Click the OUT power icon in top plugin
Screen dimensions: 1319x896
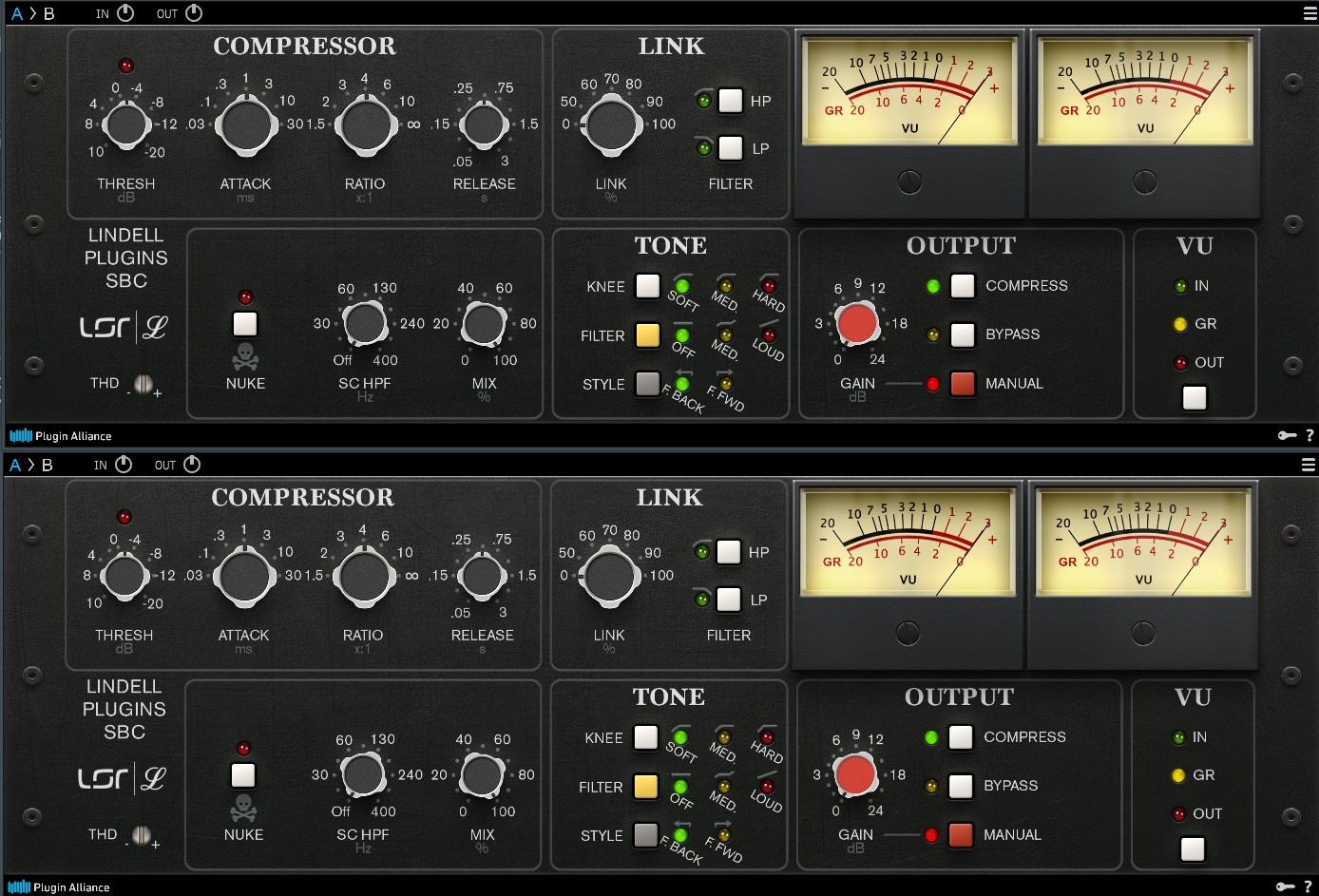(194, 13)
